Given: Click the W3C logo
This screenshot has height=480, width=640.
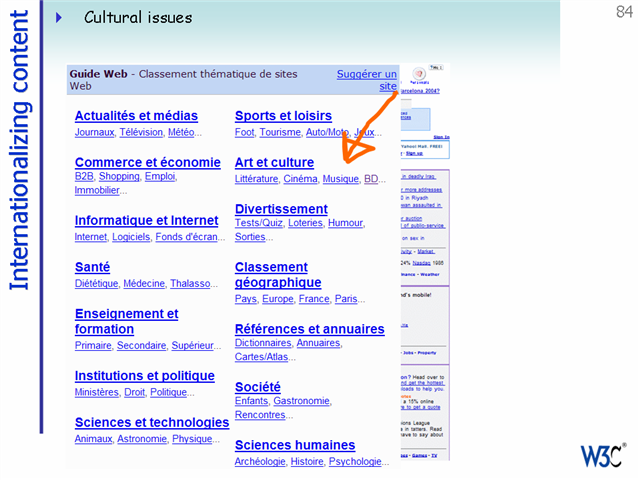Looking at the screenshot, I should 598,456.
